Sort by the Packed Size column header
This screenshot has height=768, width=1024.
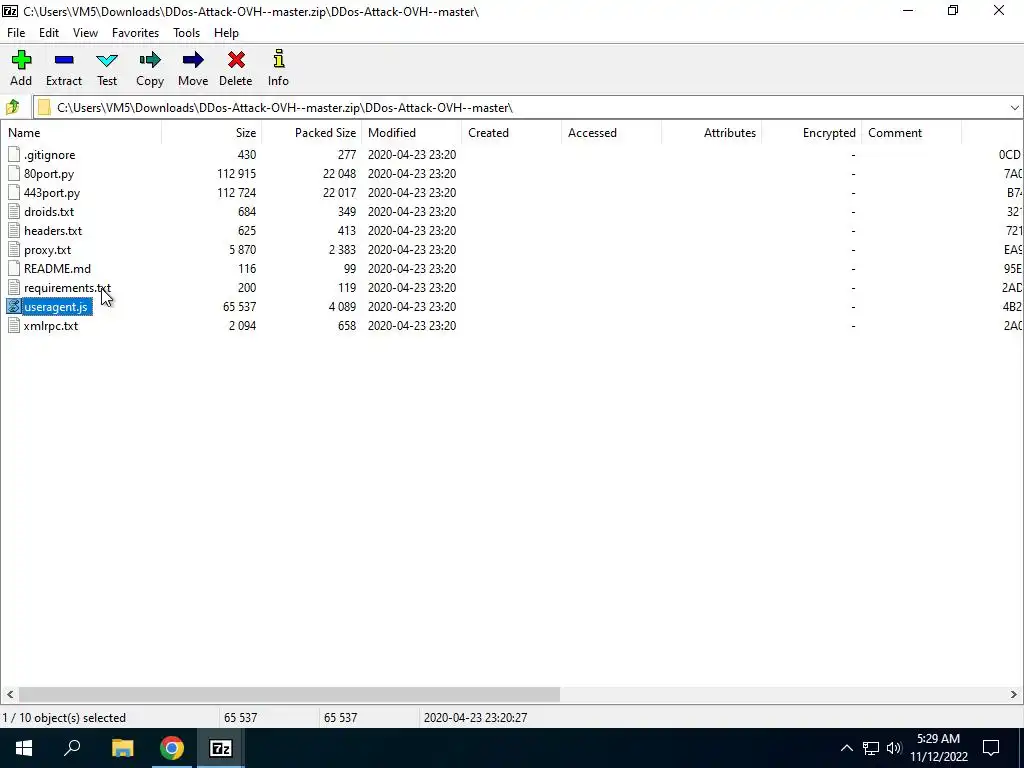[x=312, y=133]
